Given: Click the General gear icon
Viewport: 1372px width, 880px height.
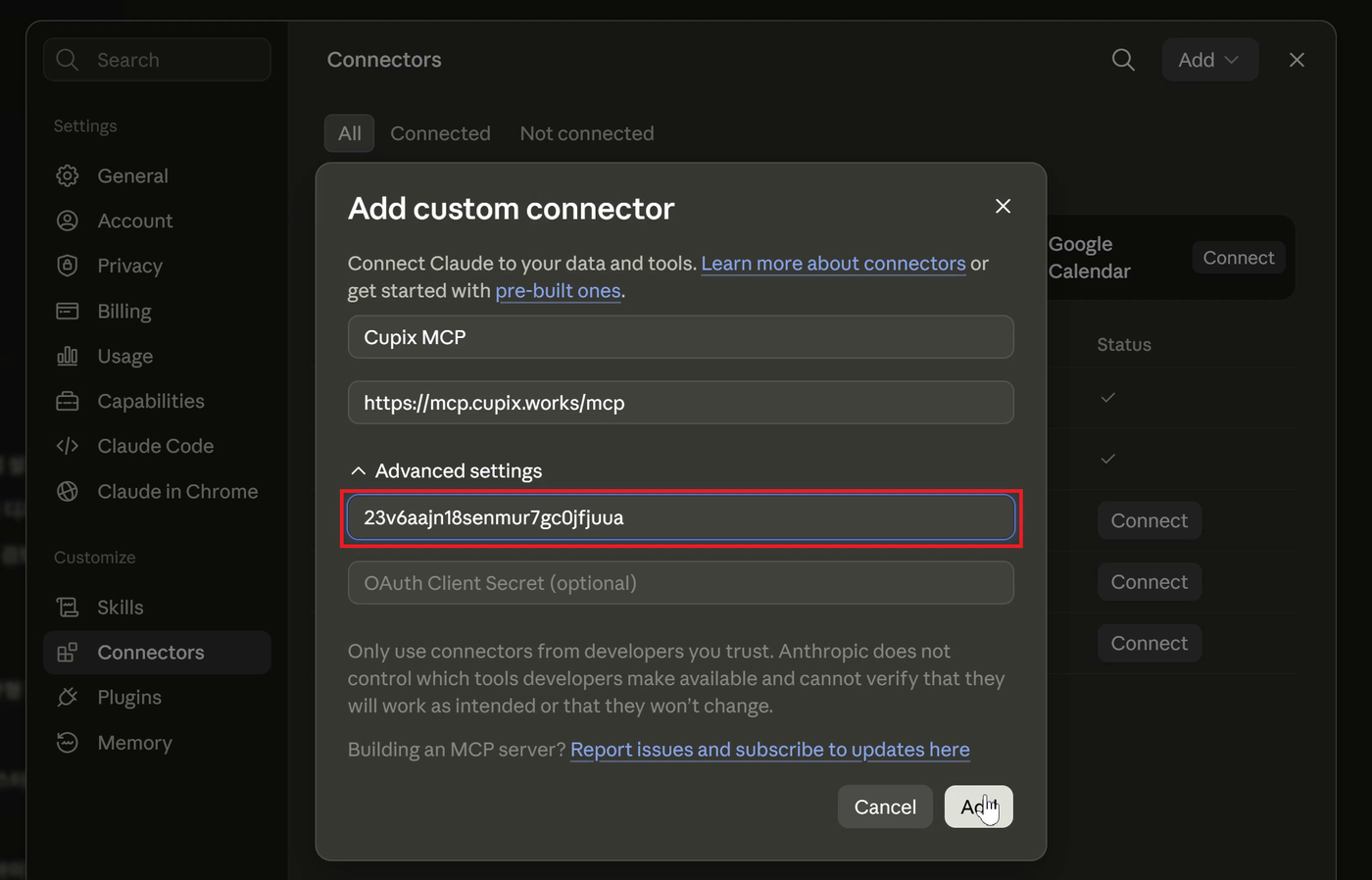Looking at the screenshot, I should (68, 175).
